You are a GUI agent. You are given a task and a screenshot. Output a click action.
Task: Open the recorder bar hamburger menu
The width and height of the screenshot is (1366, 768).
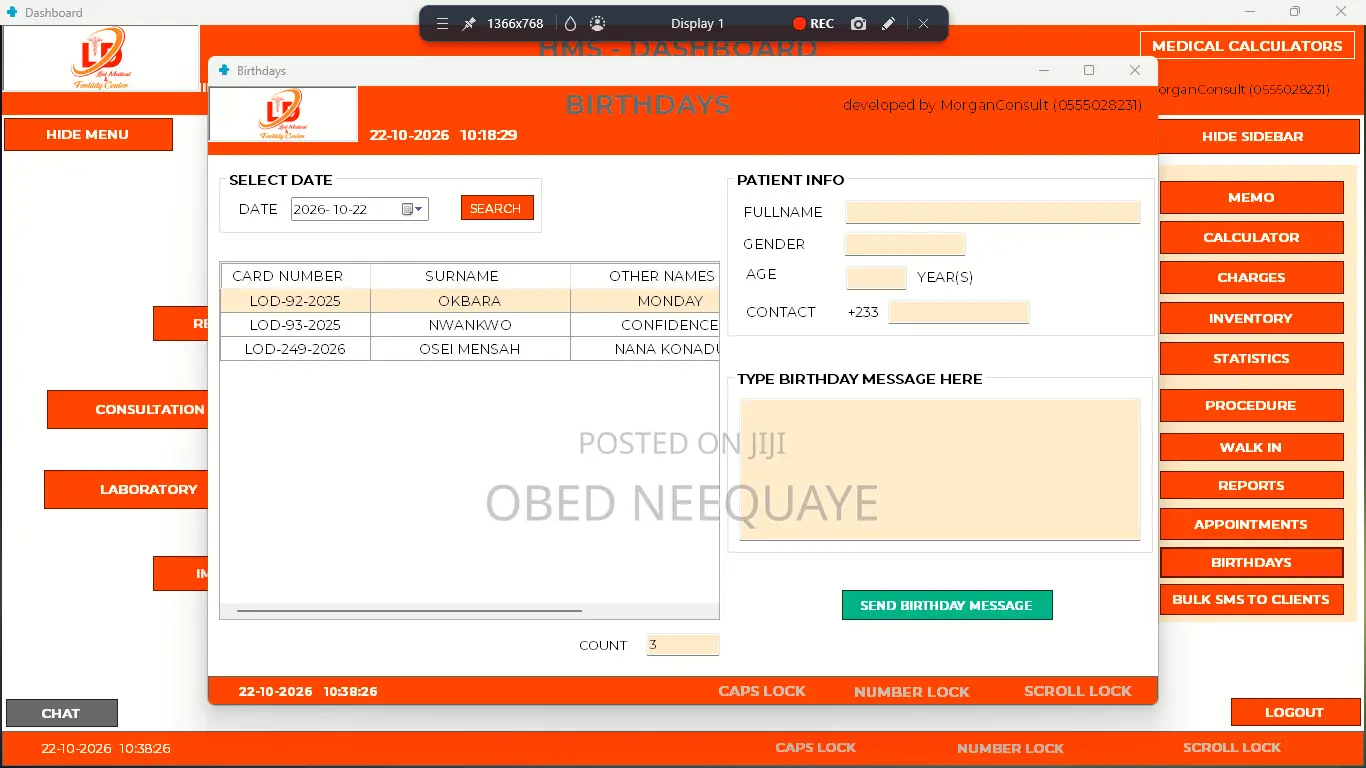coord(442,23)
